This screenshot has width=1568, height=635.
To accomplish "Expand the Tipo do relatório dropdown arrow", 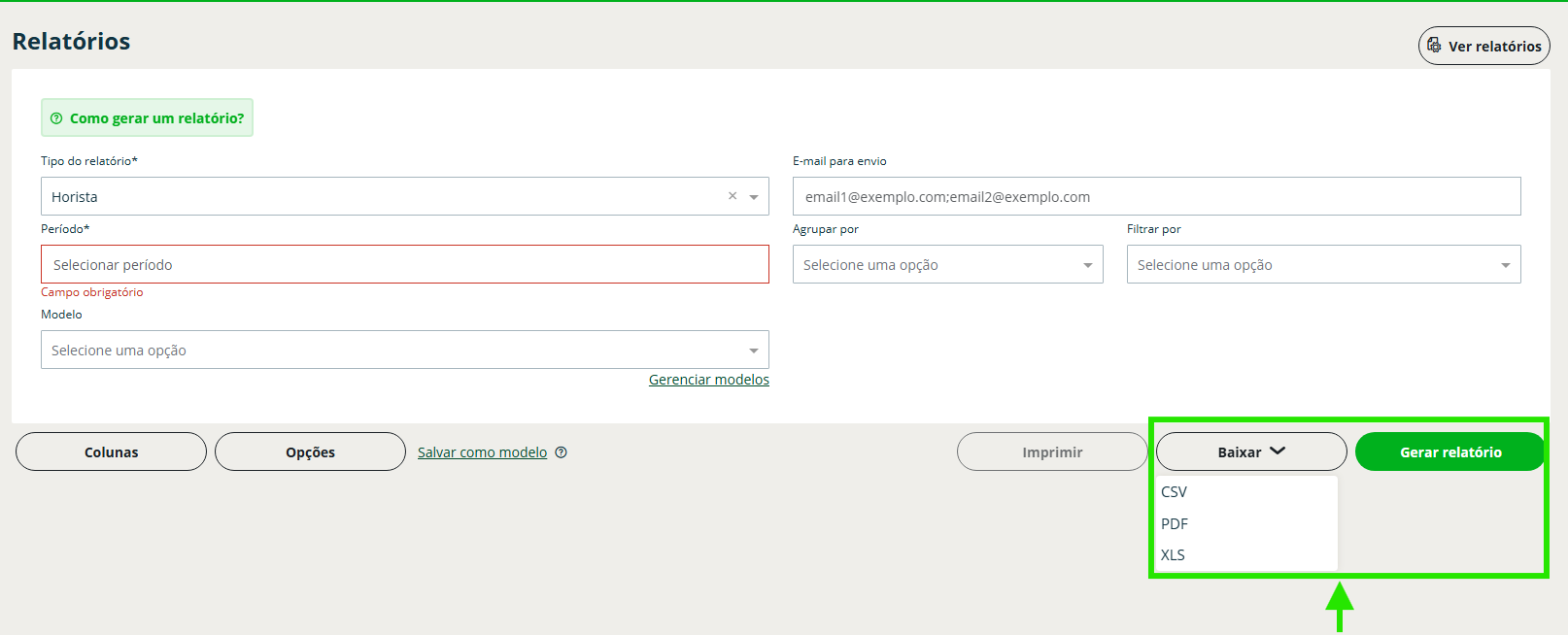I will point(754,197).
